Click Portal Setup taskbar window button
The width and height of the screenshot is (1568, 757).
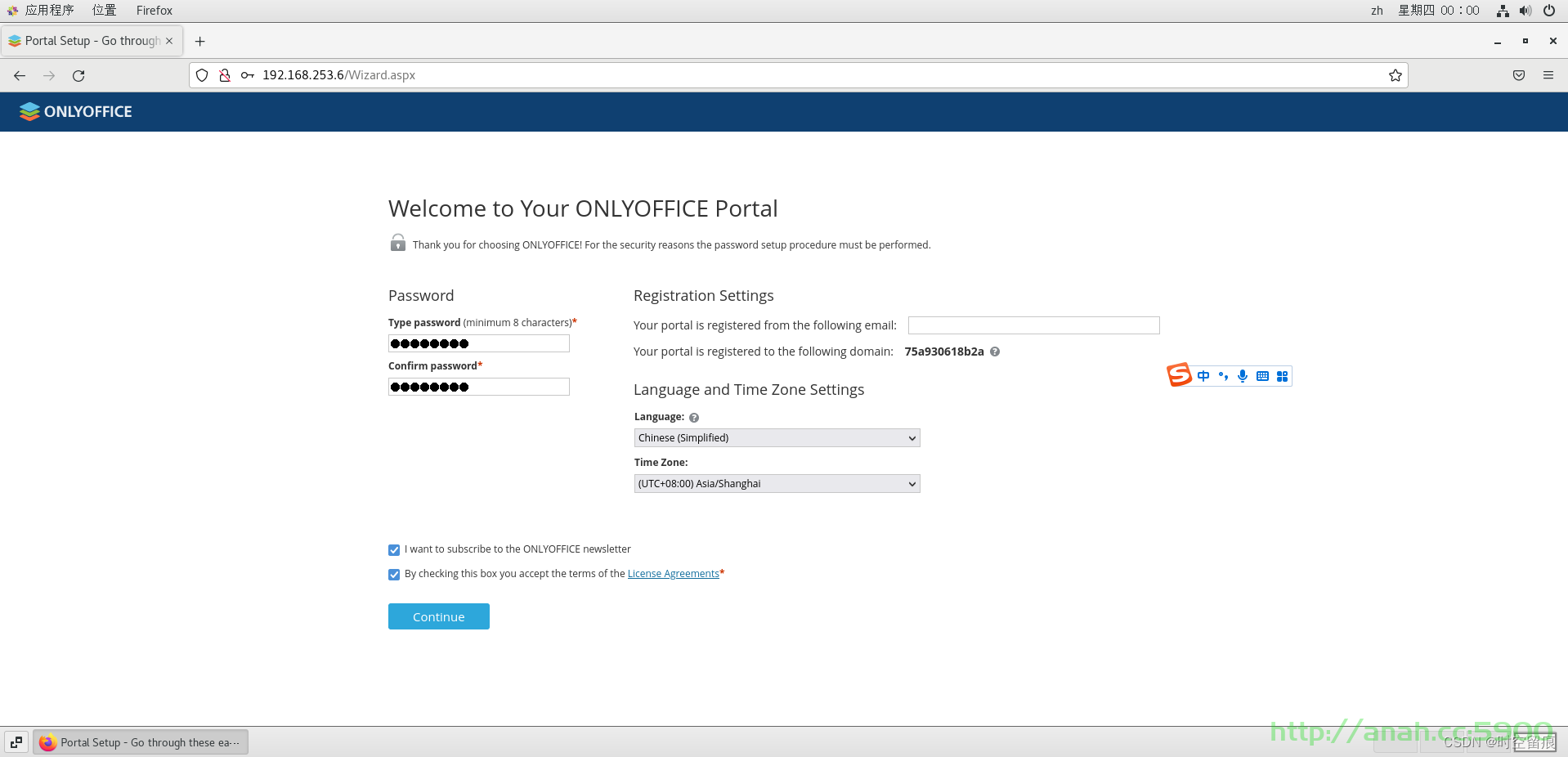(x=141, y=742)
